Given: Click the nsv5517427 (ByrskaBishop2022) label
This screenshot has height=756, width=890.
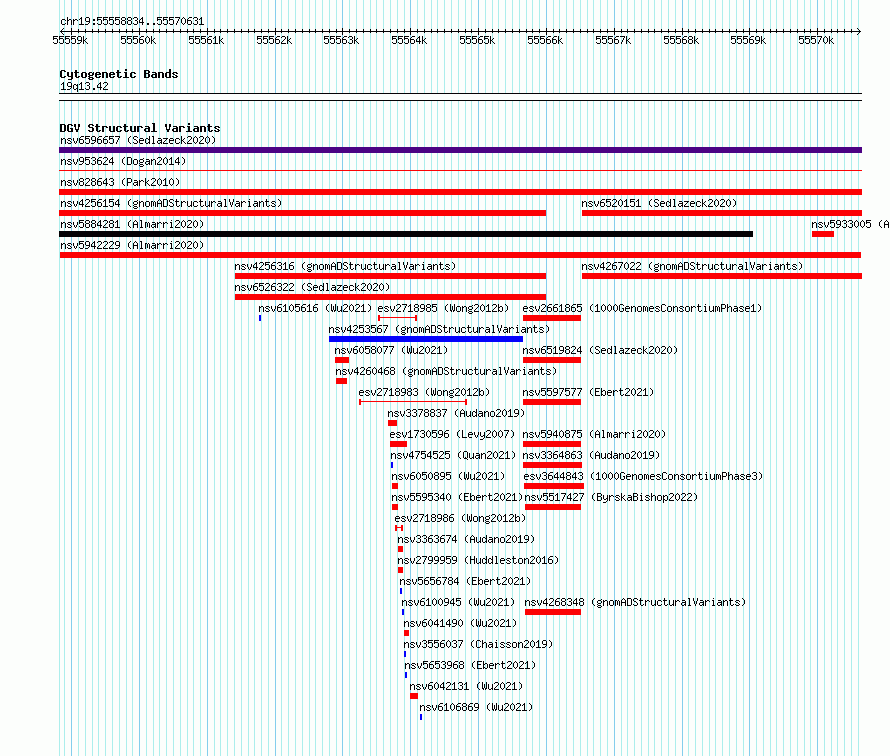Looking at the screenshot, I should coord(611,497).
